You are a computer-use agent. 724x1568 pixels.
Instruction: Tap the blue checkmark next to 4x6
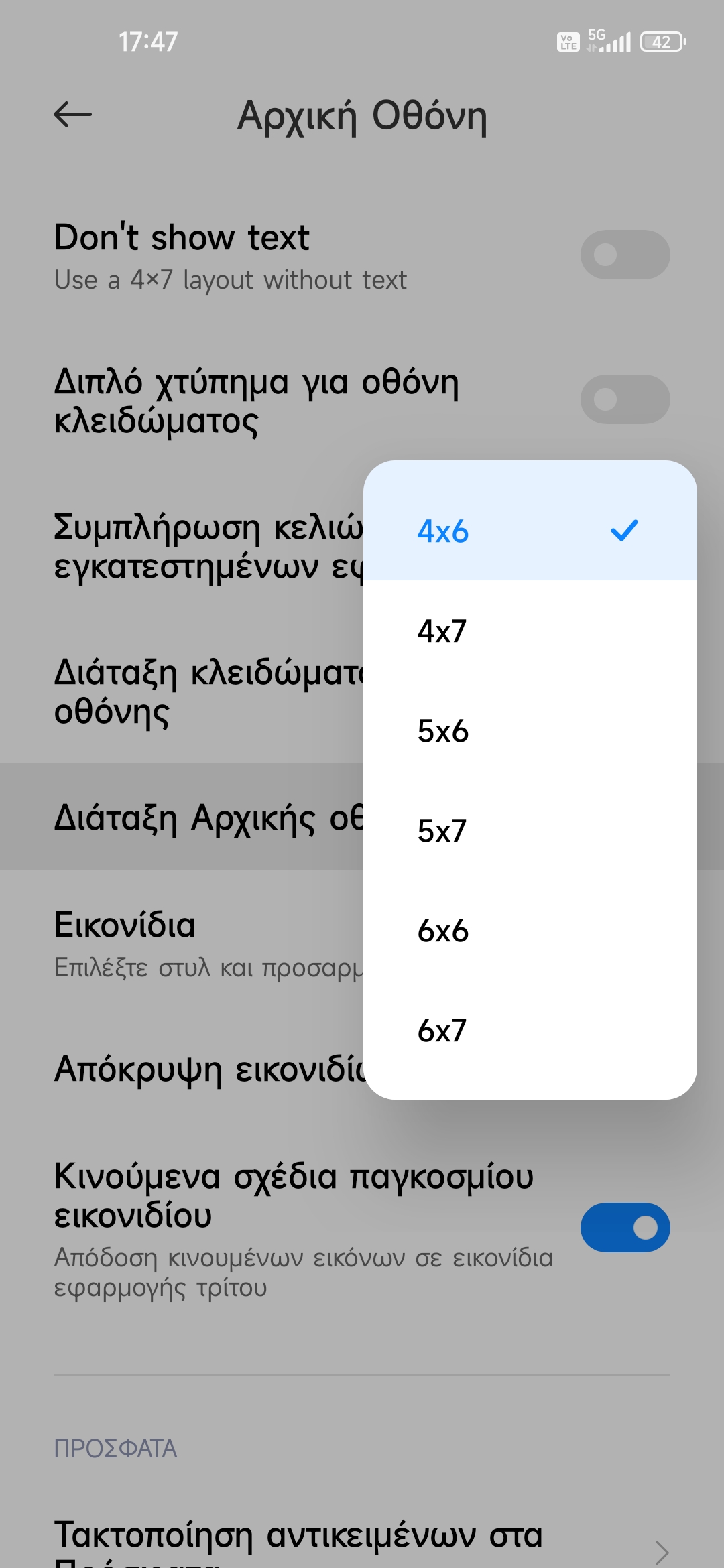tap(624, 531)
